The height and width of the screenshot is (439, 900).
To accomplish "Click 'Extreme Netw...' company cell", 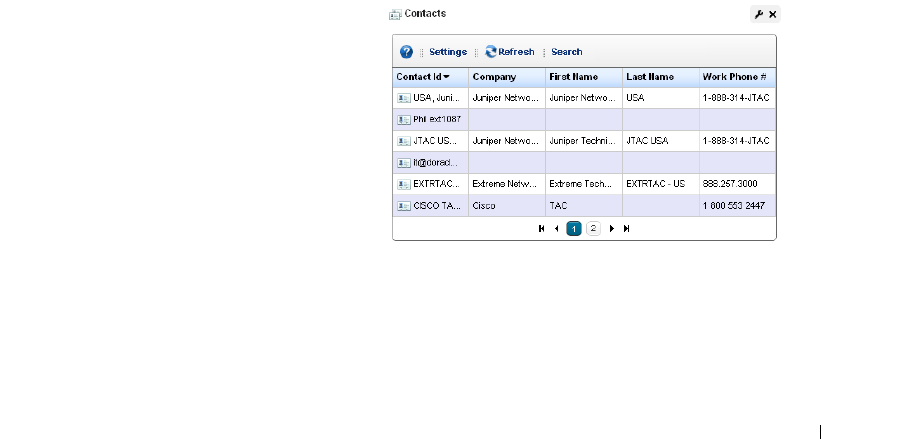I will [507, 184].
